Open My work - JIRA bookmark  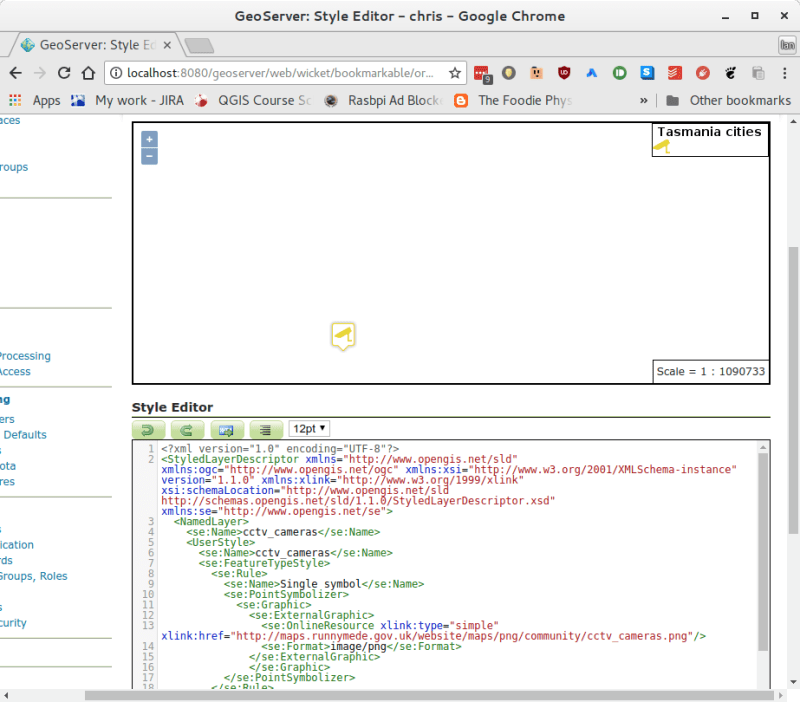point(128,101)
